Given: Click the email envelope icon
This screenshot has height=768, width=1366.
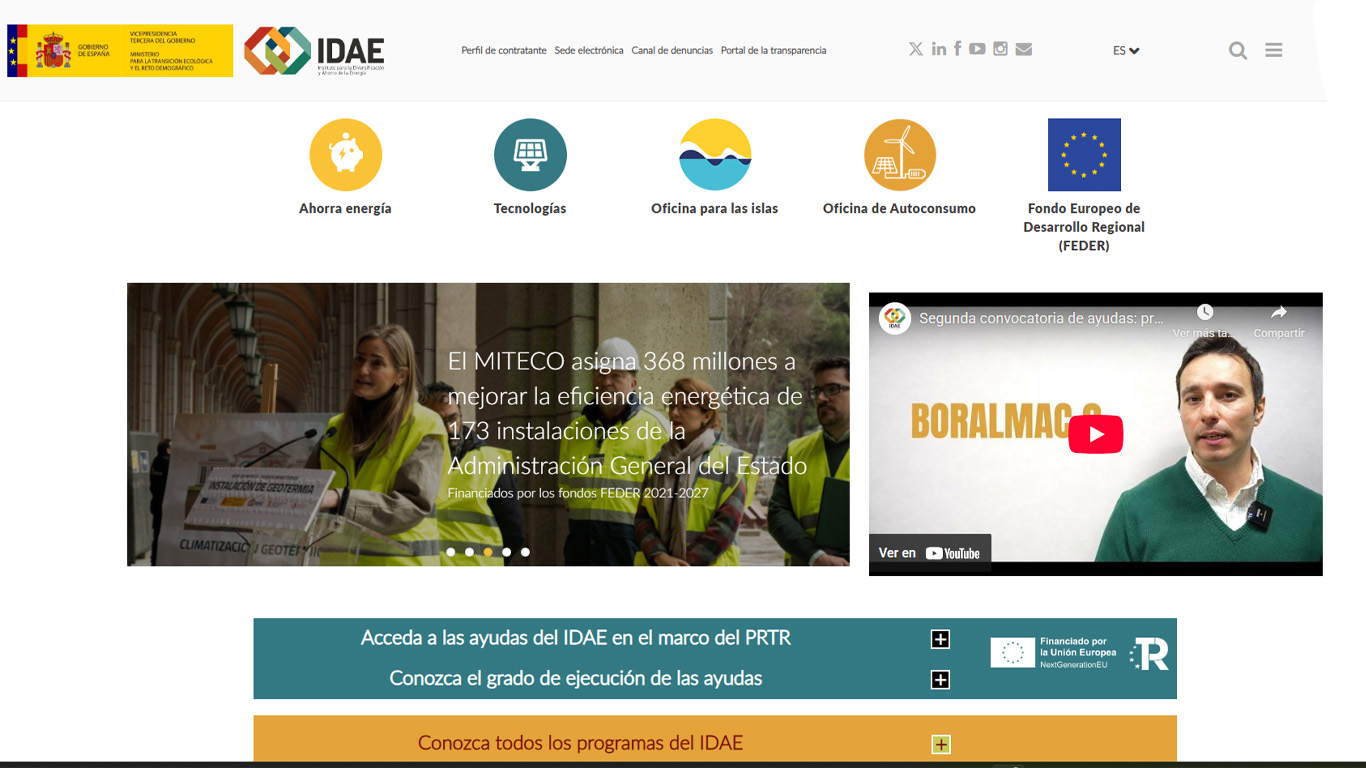Looking at the screenshot, I should (x=1023, y=49).
